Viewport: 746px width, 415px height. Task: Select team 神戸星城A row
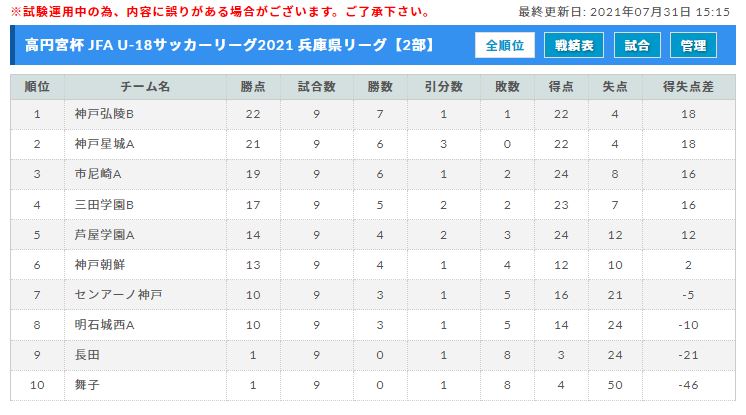tap(373, 144)
